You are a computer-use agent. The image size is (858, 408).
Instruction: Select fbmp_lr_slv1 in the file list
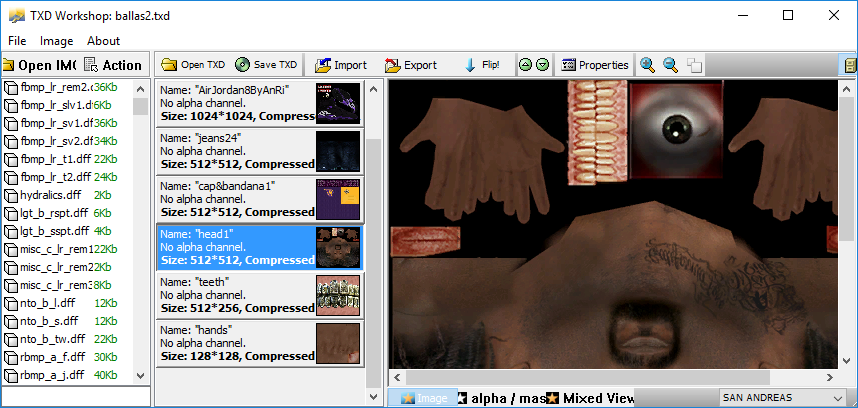coord(69,105)
